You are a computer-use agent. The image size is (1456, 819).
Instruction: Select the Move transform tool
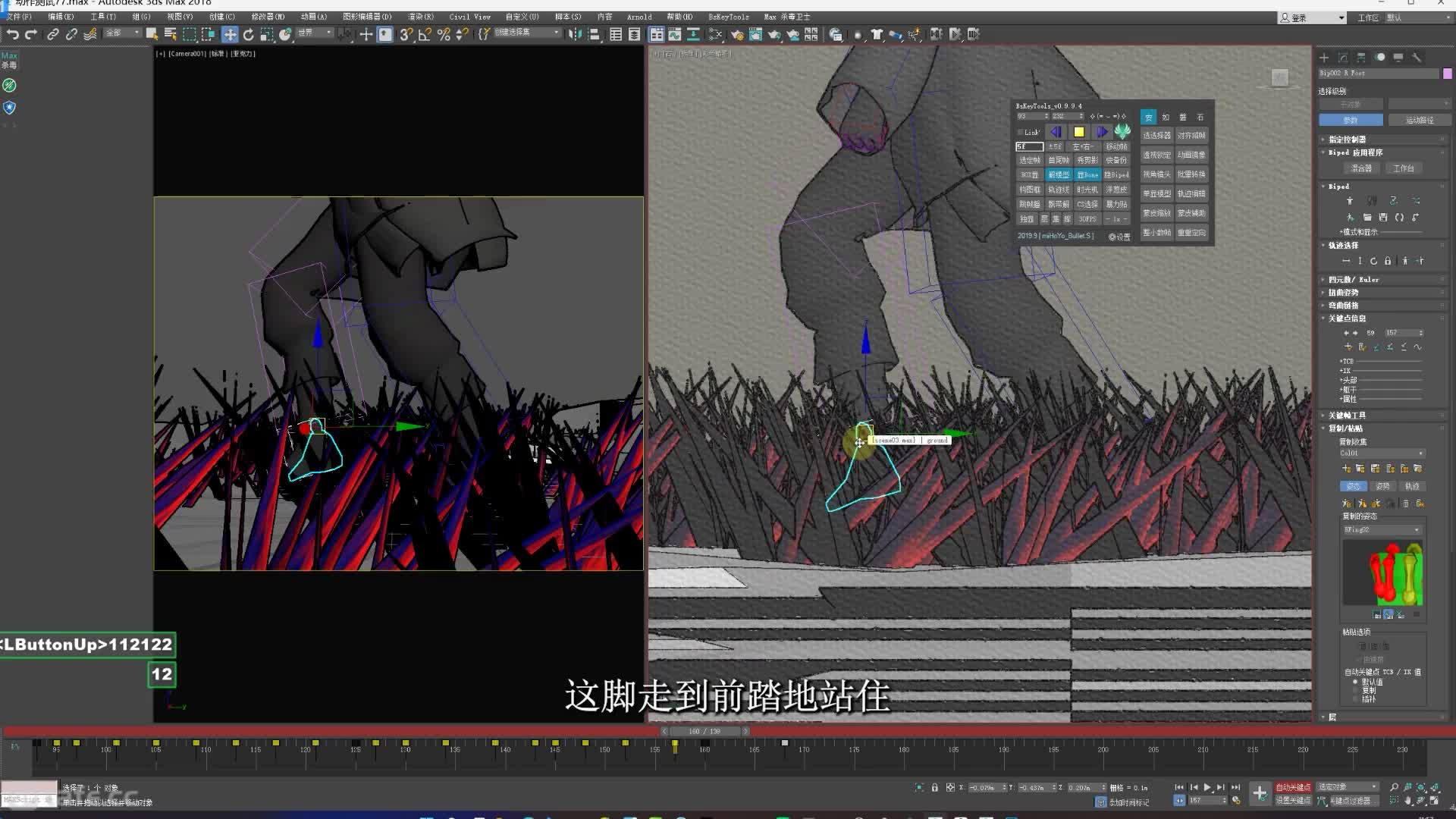229,34
